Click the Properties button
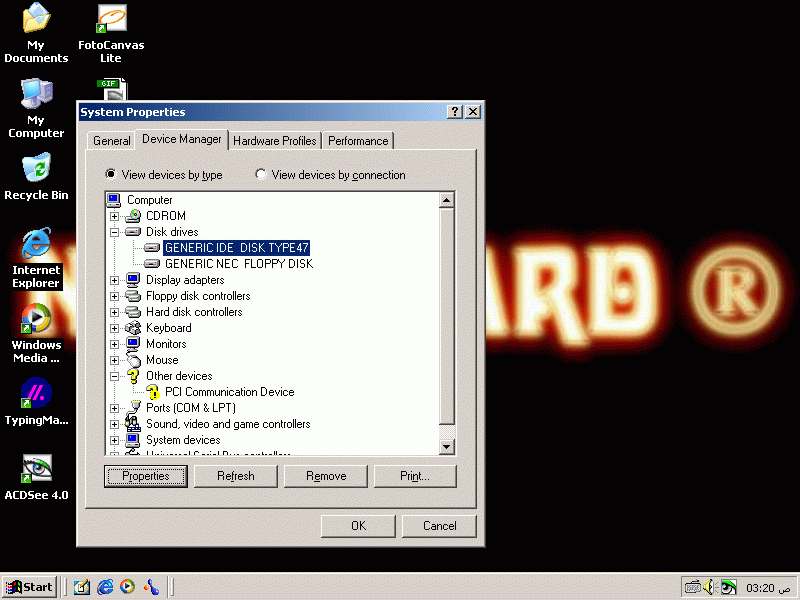The image size is (800, 600). click(146, 476)
